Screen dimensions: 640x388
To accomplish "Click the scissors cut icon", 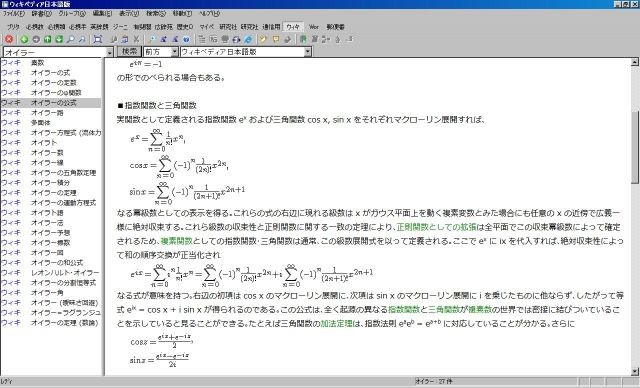I will pyautogui.click(x=136, y=39).
